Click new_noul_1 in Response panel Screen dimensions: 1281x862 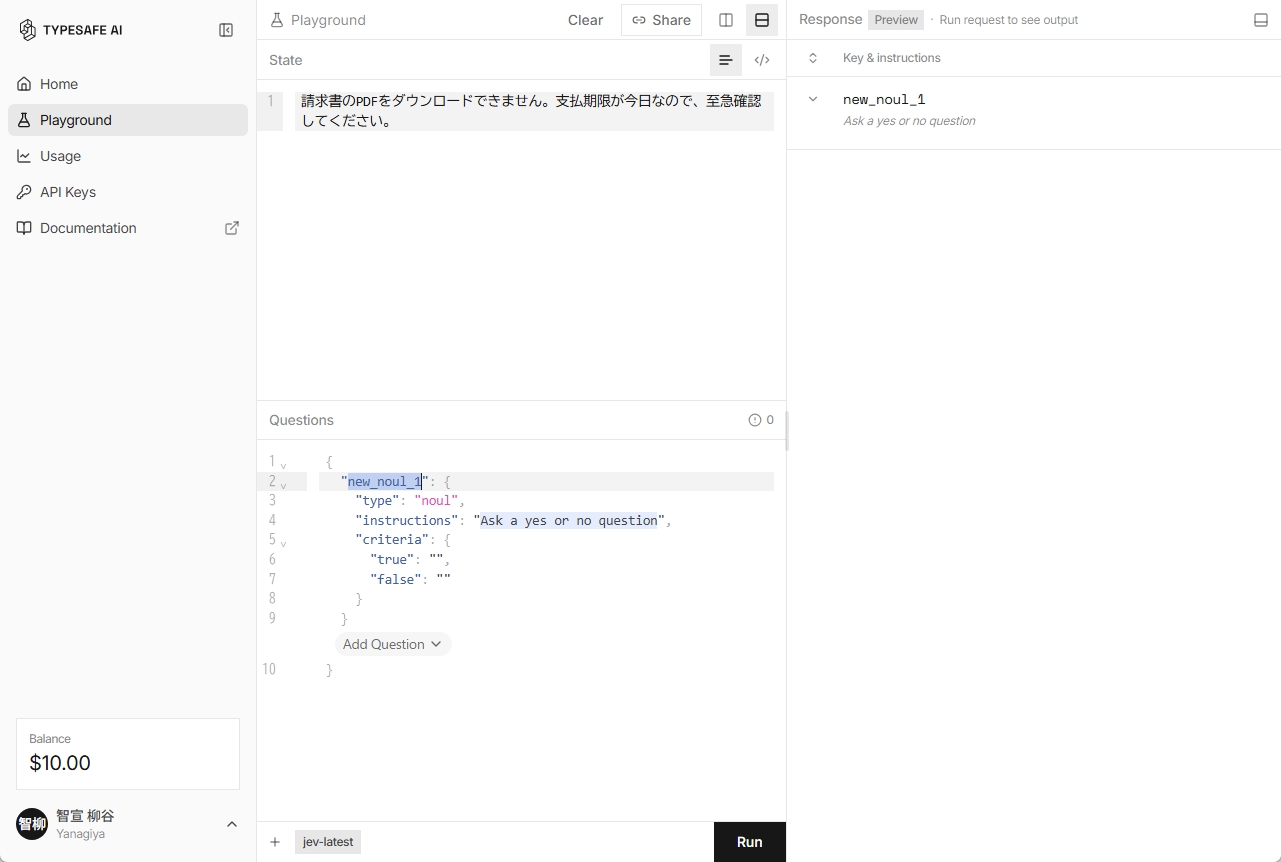click(884, 99)
